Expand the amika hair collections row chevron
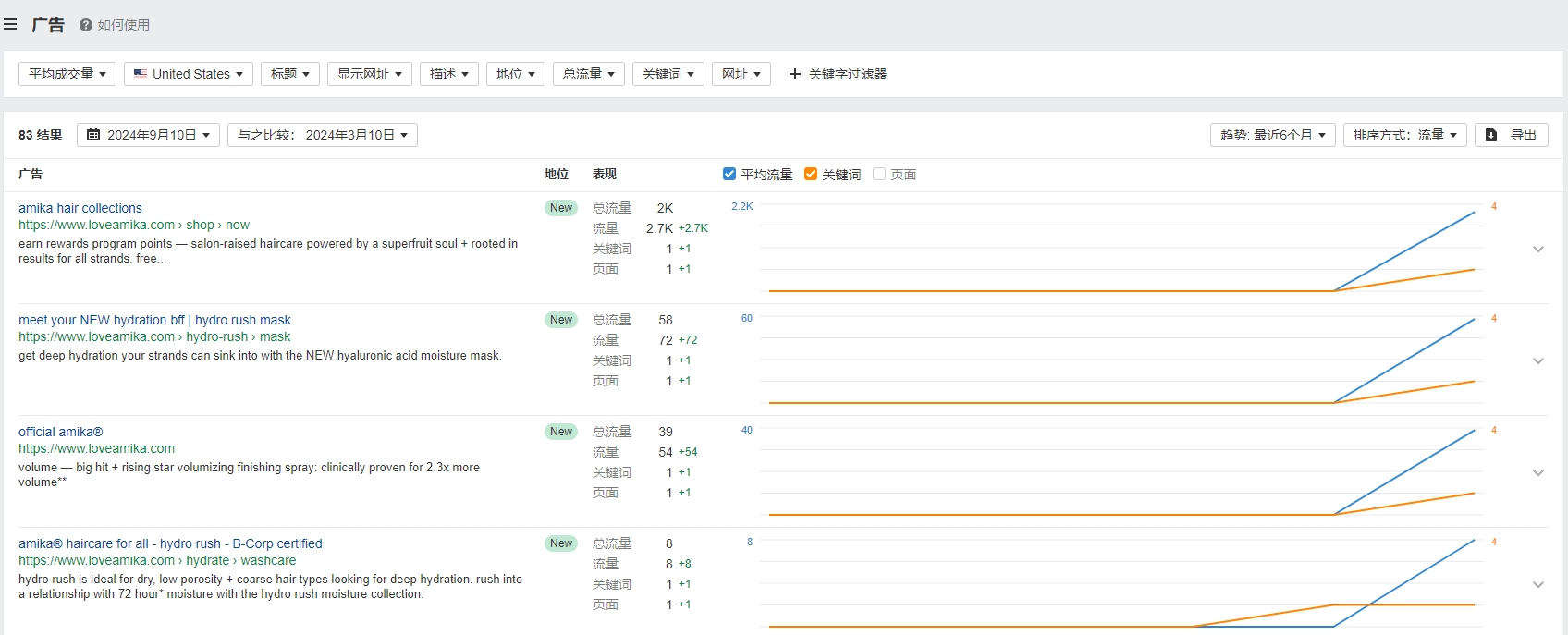 click(1538, 249)
